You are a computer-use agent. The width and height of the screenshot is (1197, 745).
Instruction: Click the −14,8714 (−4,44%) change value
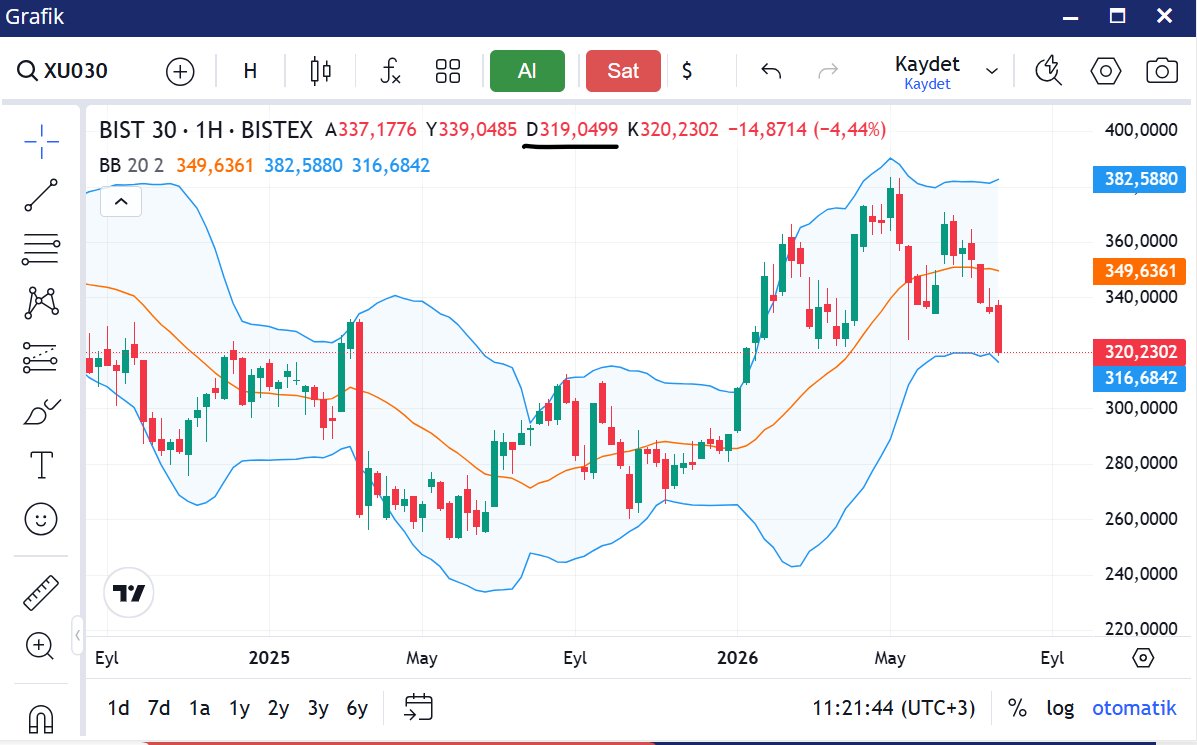tap(807, 130)
